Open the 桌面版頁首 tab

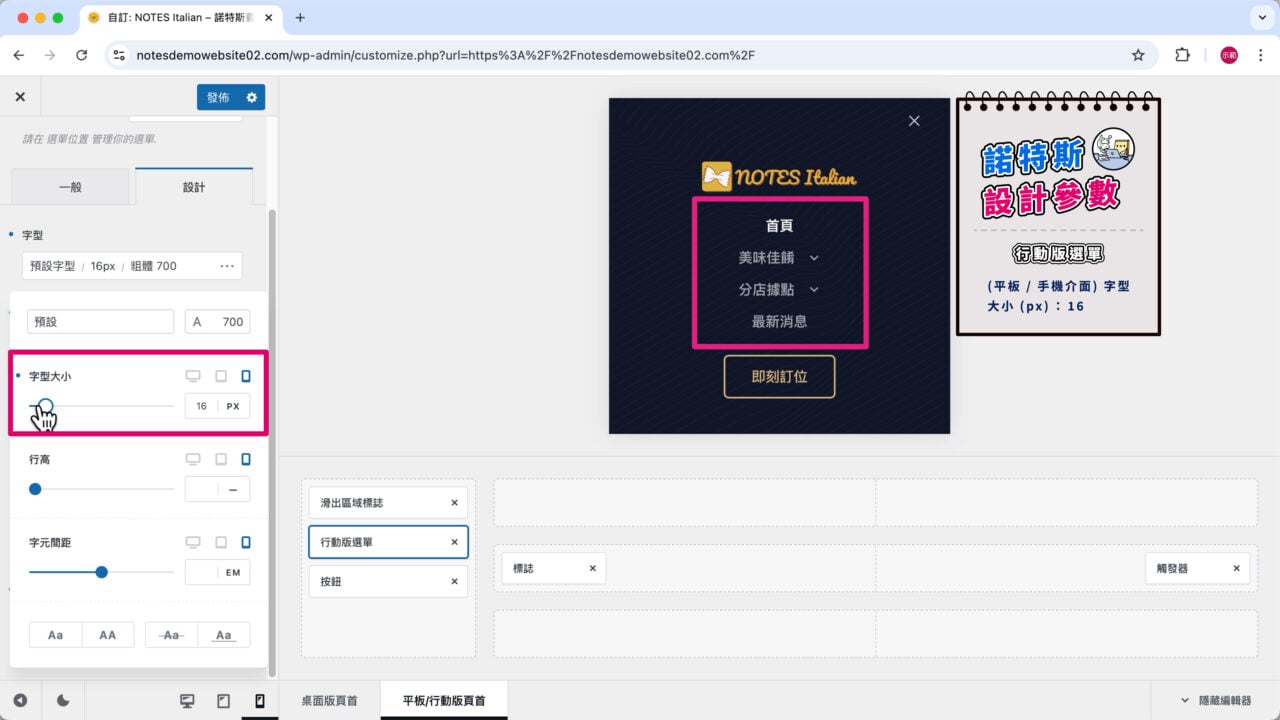(x=329, y=700)
